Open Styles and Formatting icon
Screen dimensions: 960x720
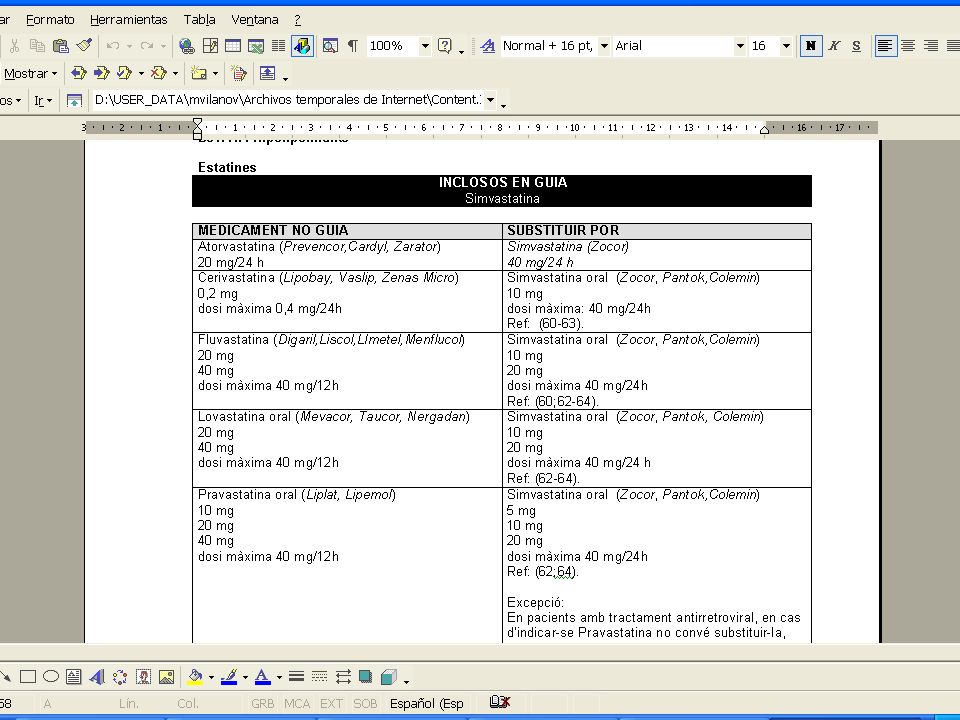coord(488,46)
